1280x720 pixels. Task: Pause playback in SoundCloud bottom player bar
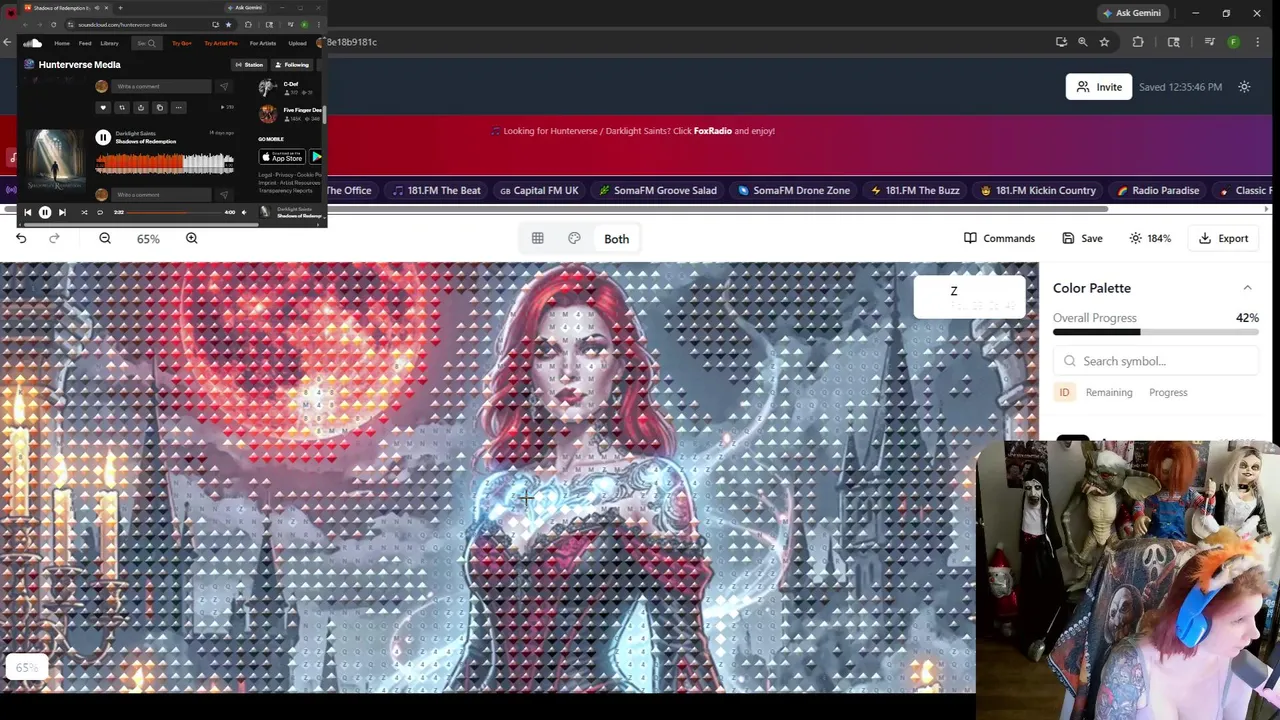45,212
